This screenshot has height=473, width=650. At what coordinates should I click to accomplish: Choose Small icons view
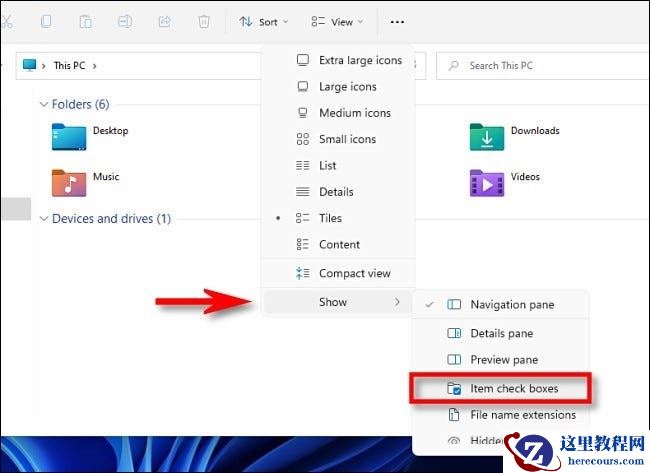338,139
